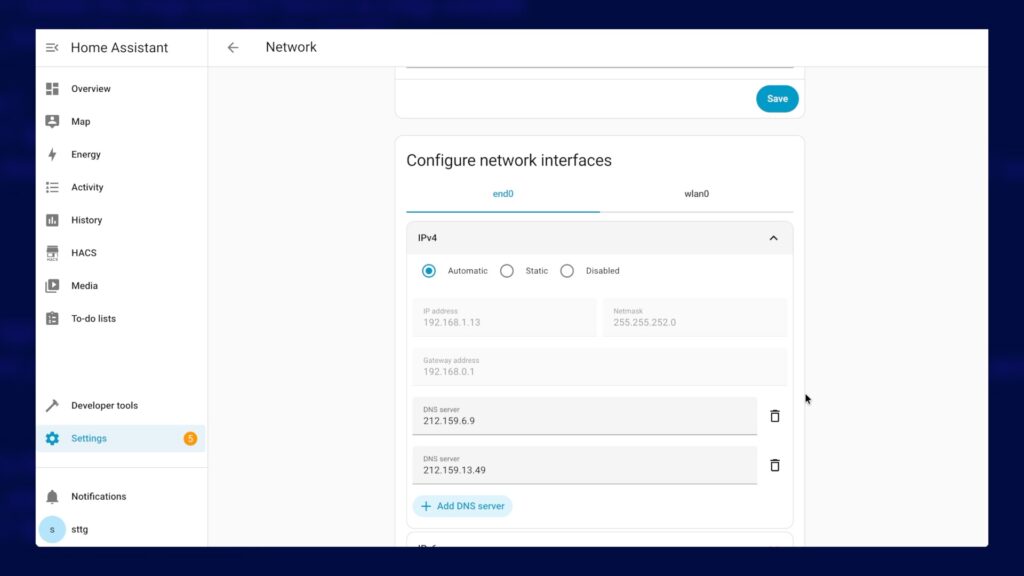Open the To-do lists icon
1024x576 pixels.
click(x=52, y=319)
